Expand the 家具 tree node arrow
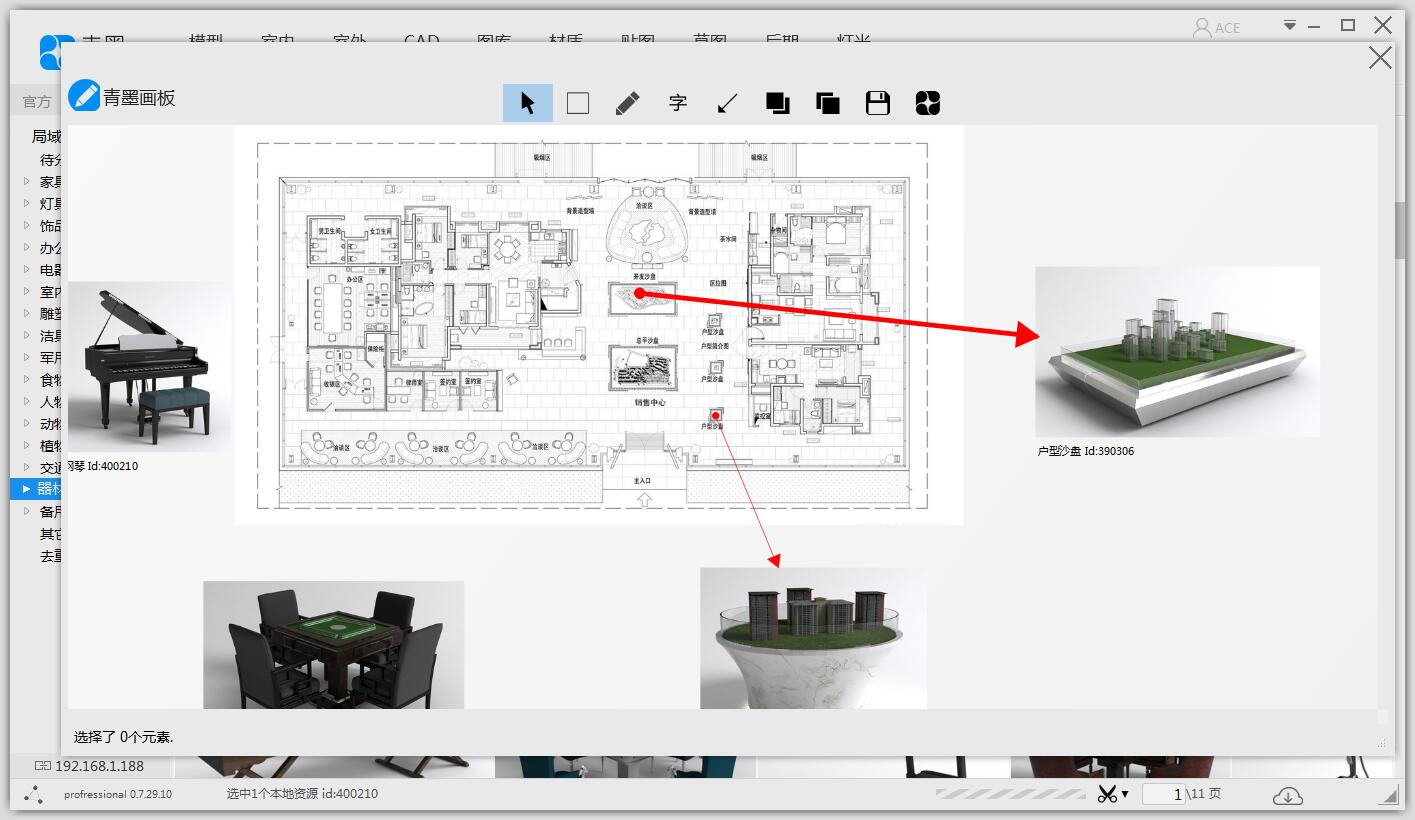 click(x=27, y=181)
